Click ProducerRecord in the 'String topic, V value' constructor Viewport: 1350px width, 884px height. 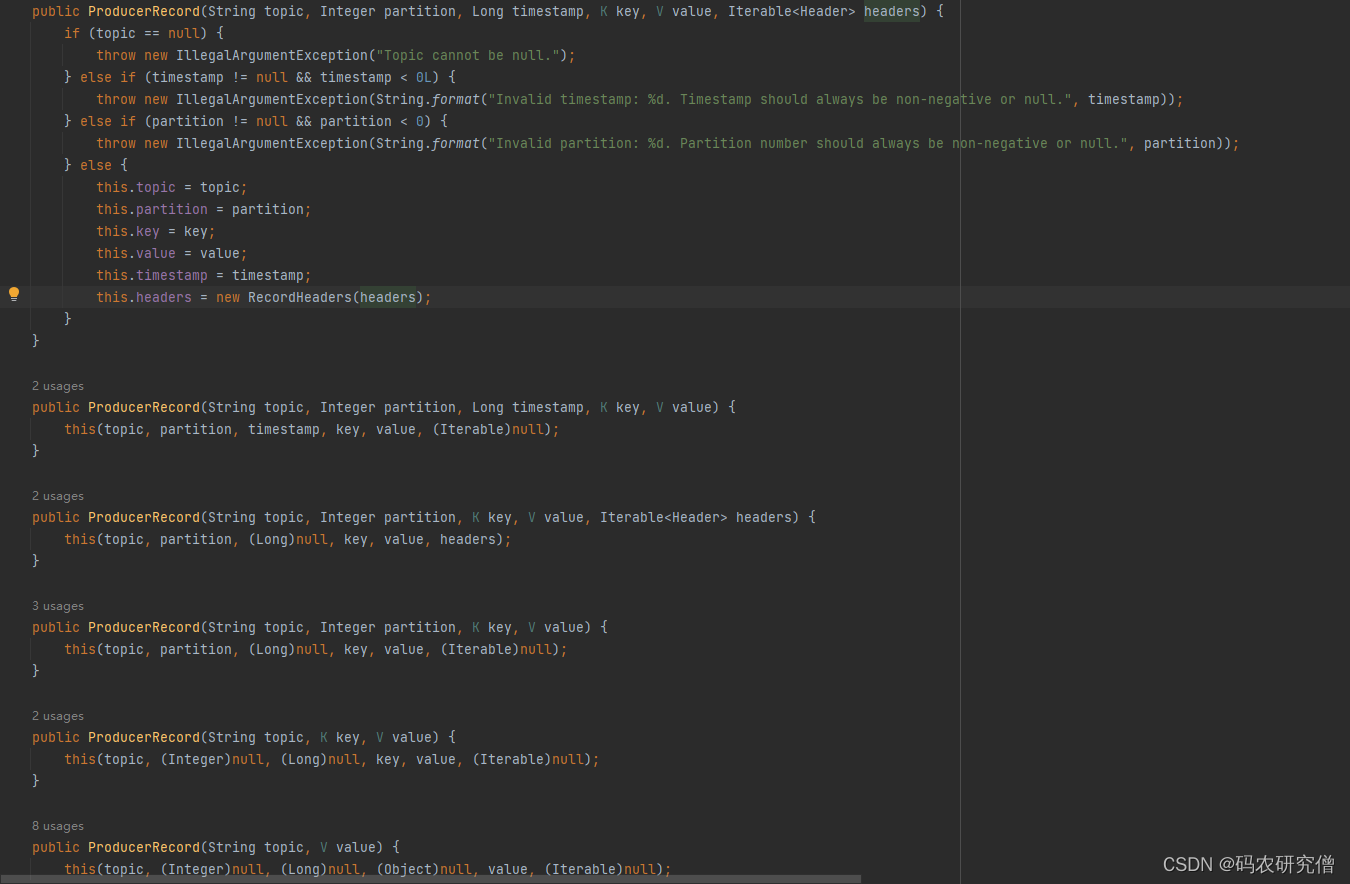click(x=144, y=847)
